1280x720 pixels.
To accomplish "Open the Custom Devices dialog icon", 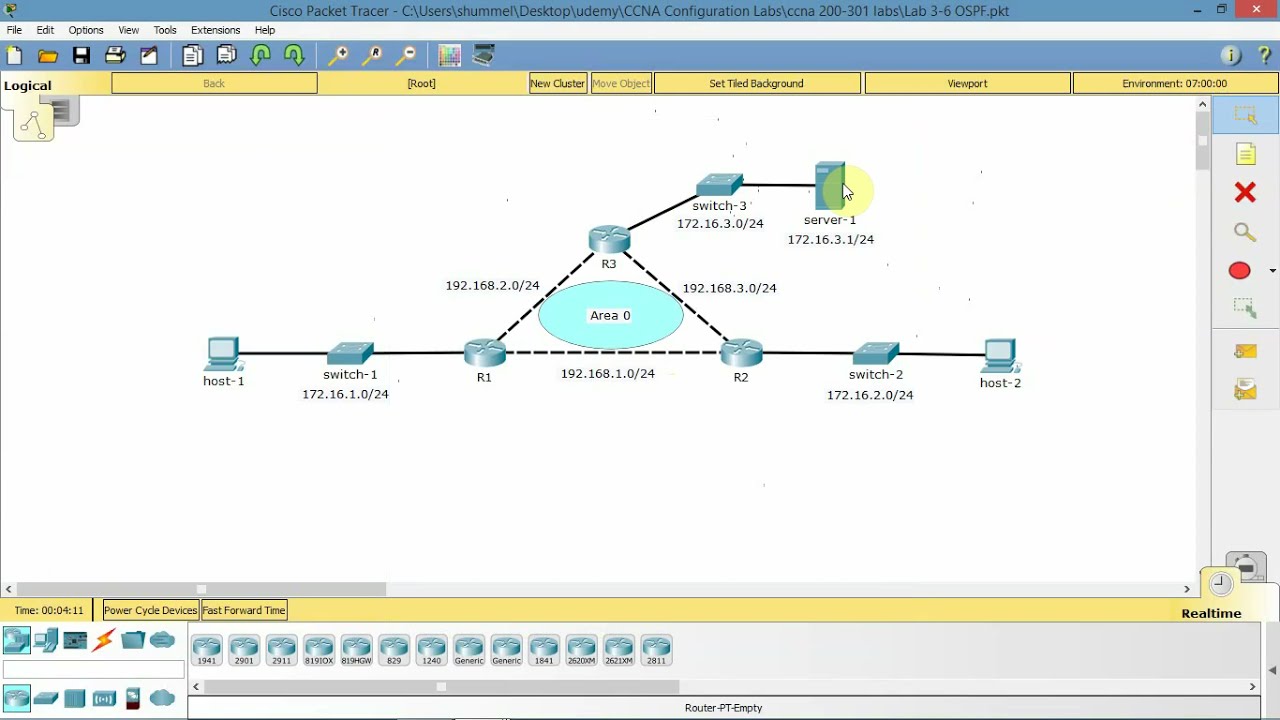I will pos(484,56).
